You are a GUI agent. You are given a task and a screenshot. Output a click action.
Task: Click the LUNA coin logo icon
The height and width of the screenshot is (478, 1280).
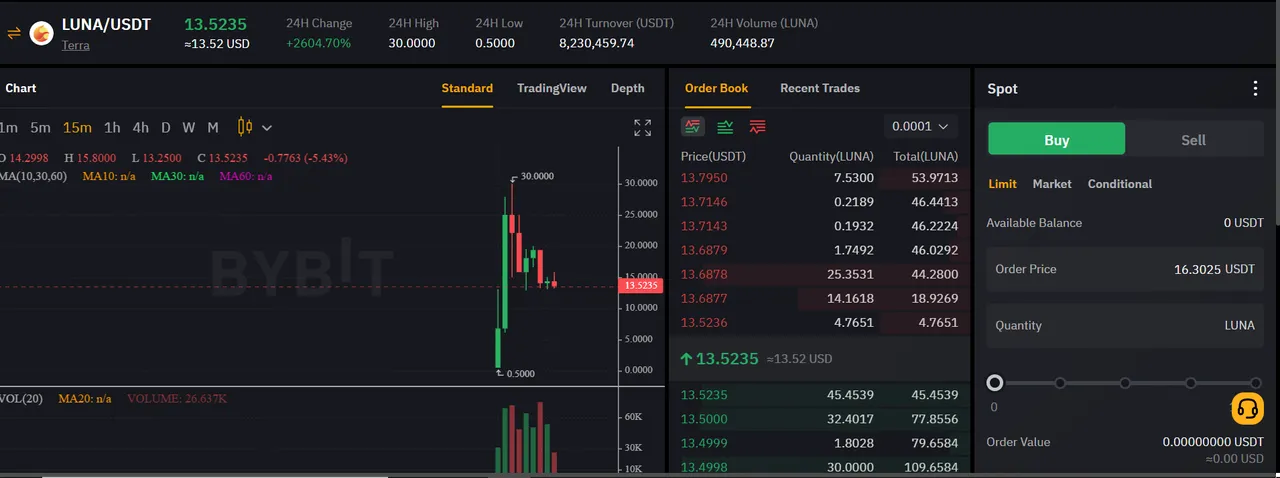(x=42, y=34)
